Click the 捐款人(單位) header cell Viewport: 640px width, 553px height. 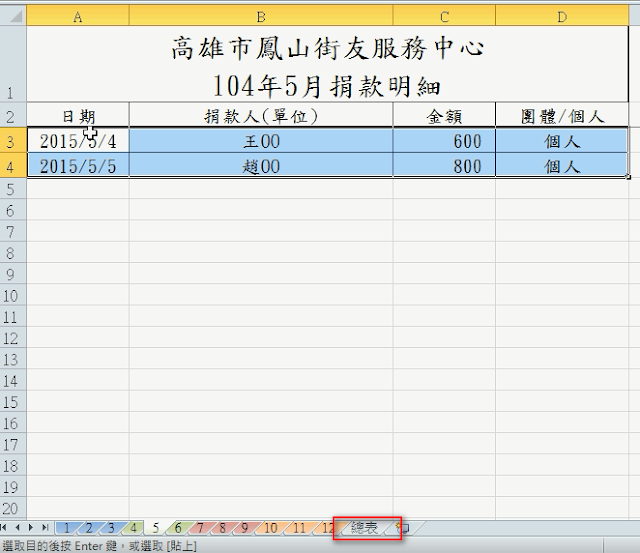point(261,115)
